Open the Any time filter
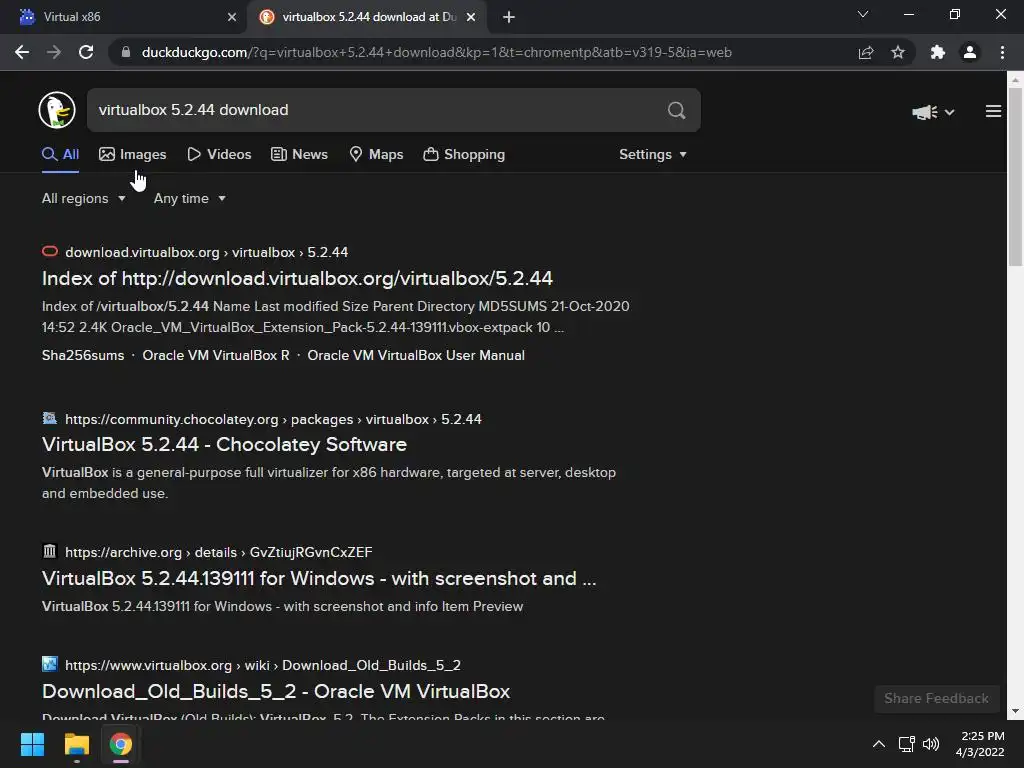This screenshot has height=768, width=1024. [189, 199]
